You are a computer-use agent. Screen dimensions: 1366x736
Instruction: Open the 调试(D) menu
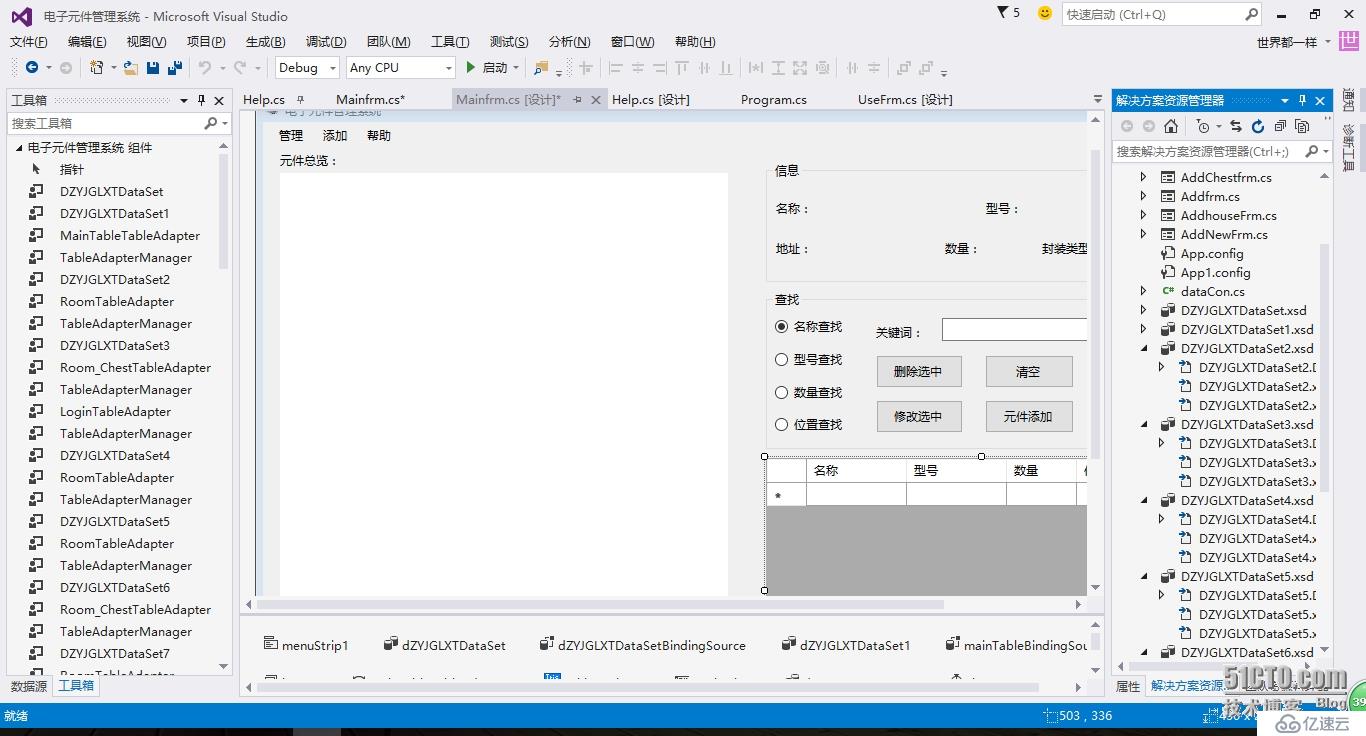pos(326,41)
